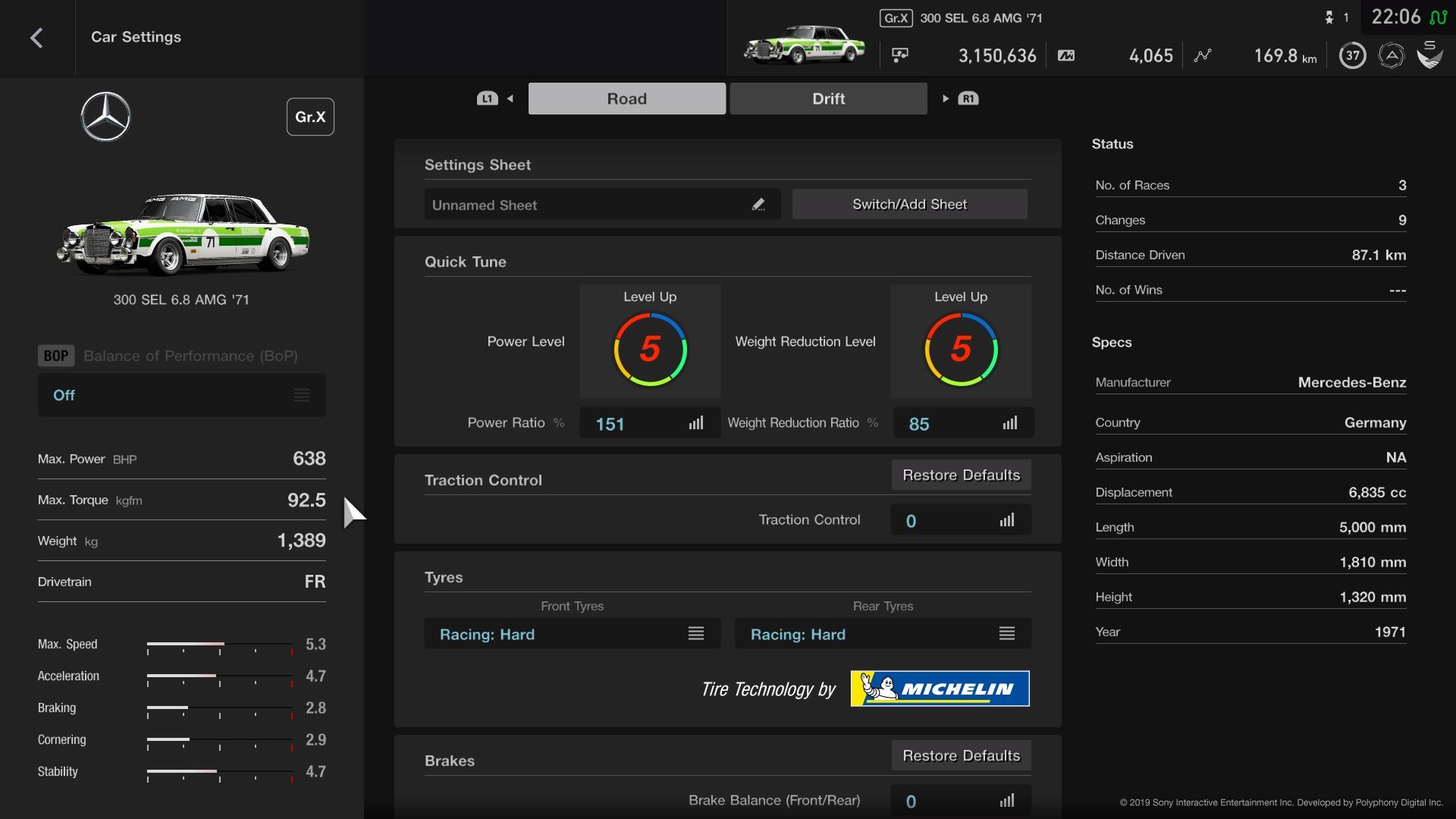This screenshot has width=1456, height=819.
Task: Click the Braking performance bar
Action: (x=220, y=710)
